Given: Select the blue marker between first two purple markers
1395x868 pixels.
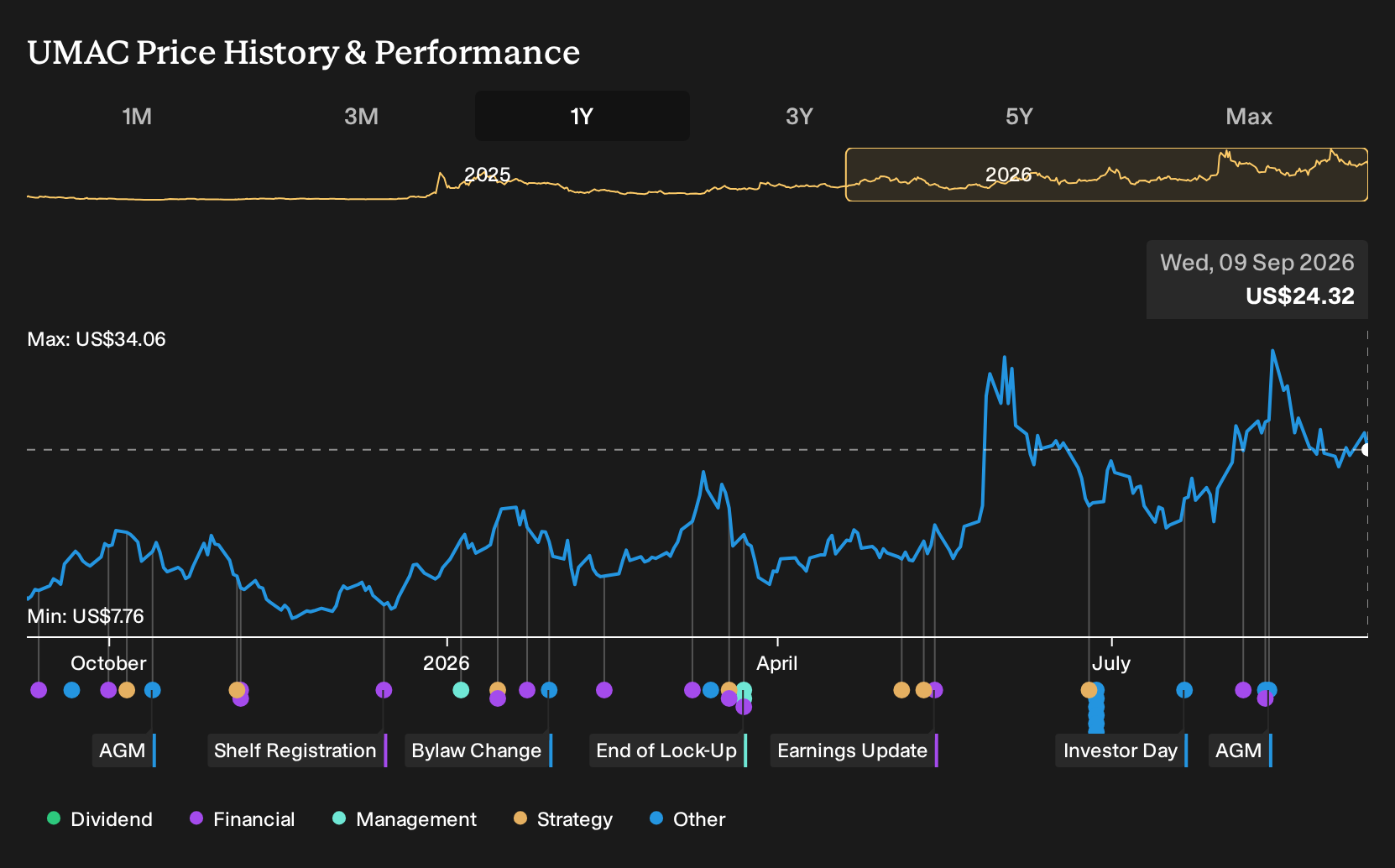Looking at the screenshot, I should (x=72, y=690).
